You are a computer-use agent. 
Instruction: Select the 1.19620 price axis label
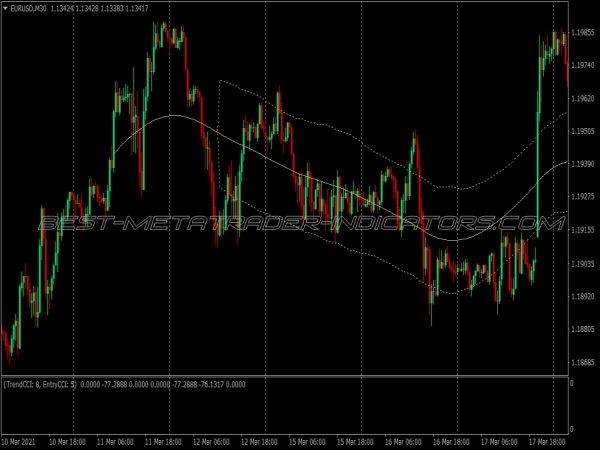[x=583, y=99]
